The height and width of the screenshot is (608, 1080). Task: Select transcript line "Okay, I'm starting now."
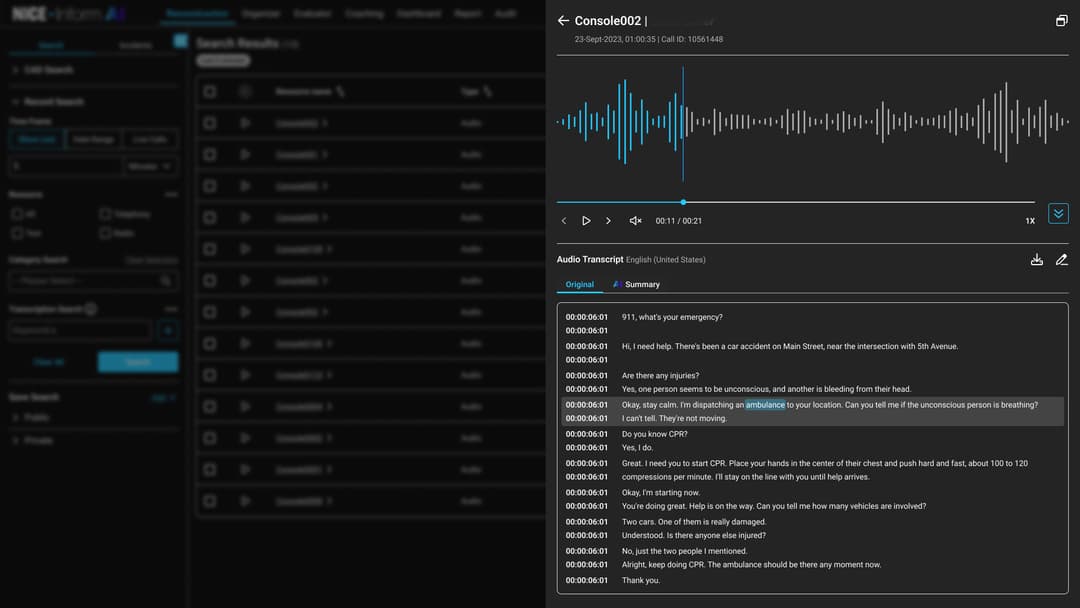coord(661,493)
